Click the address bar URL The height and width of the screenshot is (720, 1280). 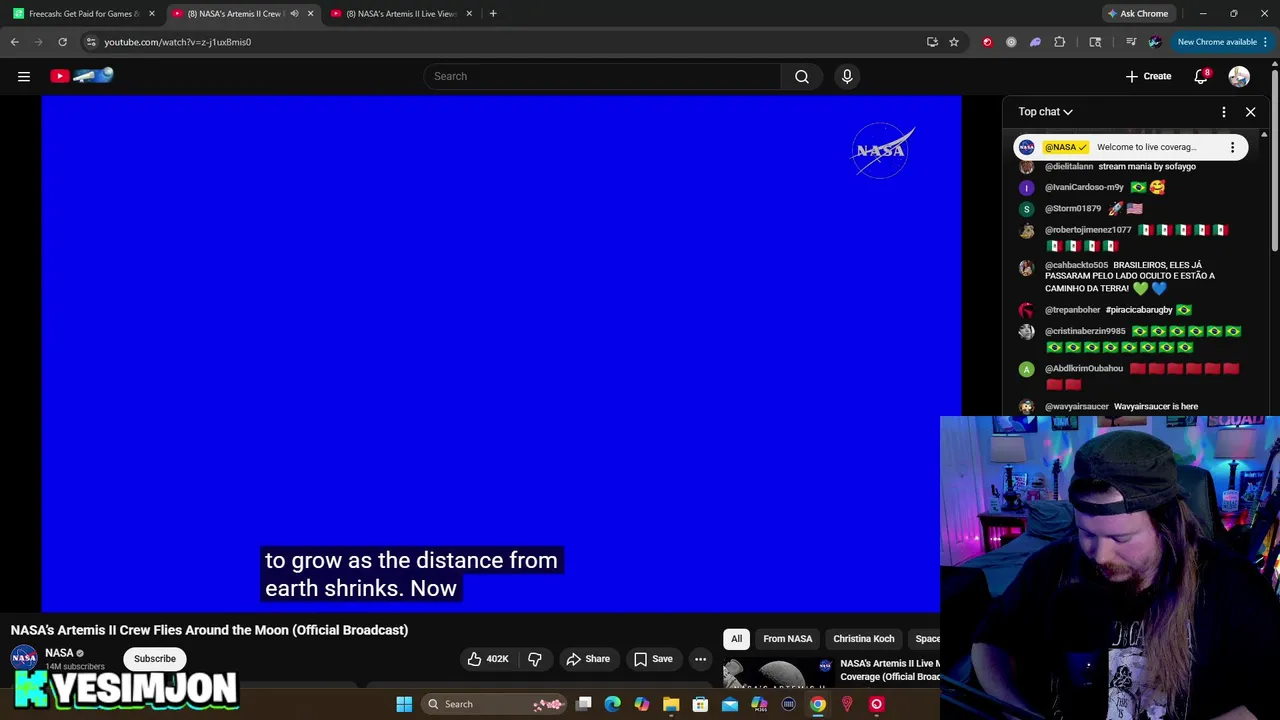coord(178,42)
